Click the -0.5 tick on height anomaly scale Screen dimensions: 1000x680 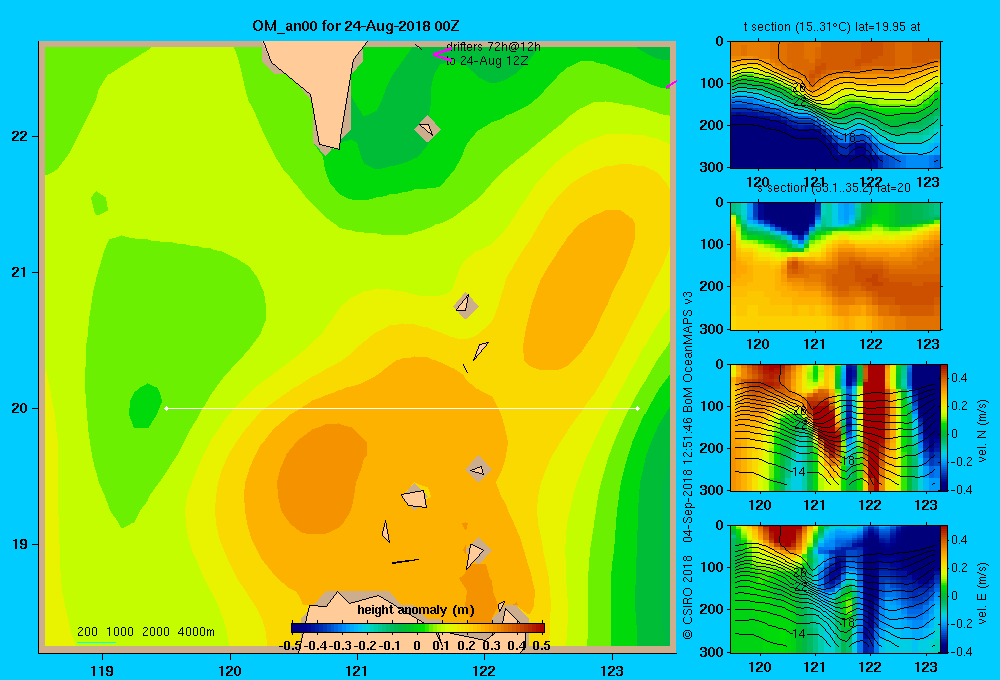[290, 646]
